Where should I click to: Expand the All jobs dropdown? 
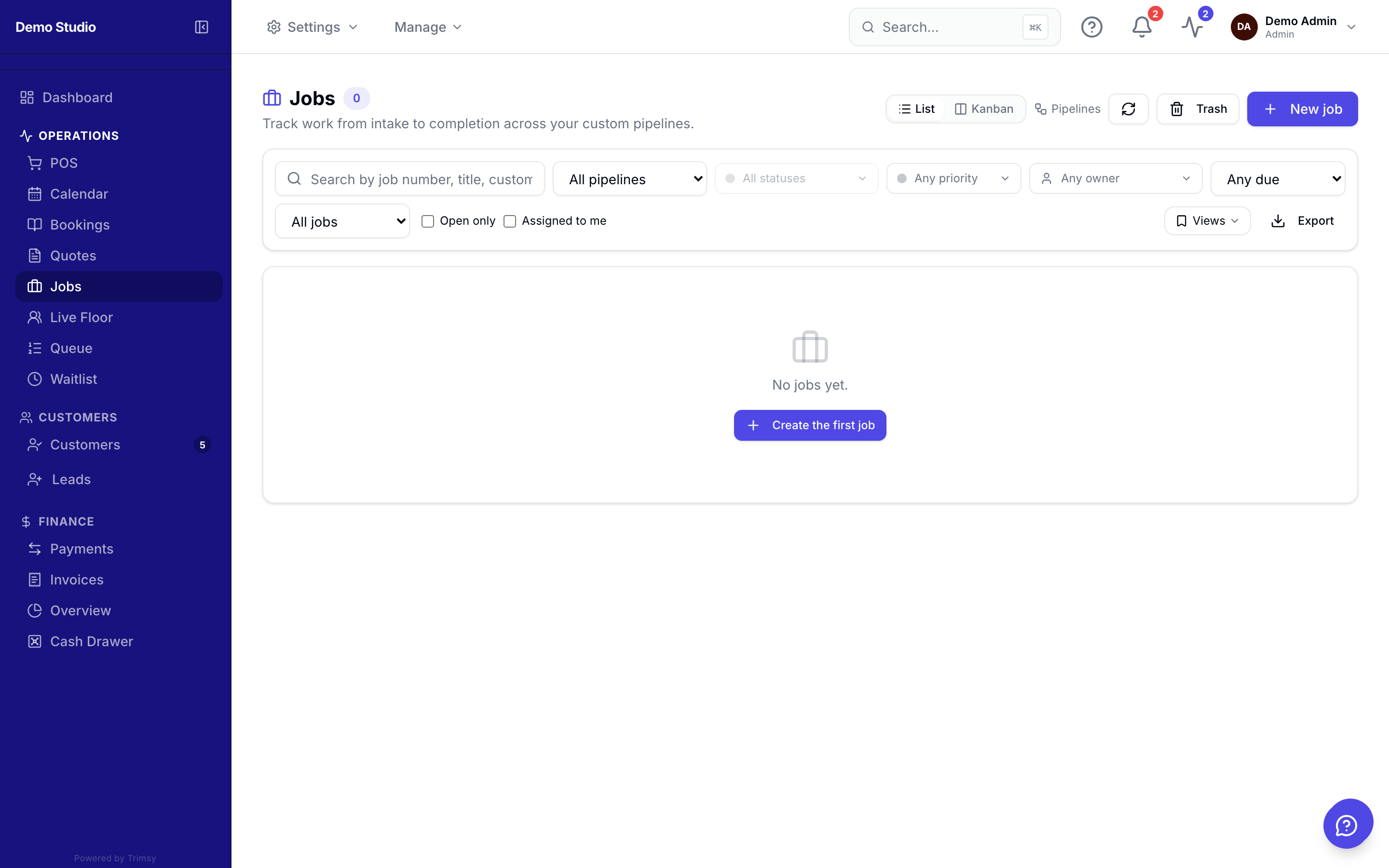pyautogui.click(x=342, y=222)
